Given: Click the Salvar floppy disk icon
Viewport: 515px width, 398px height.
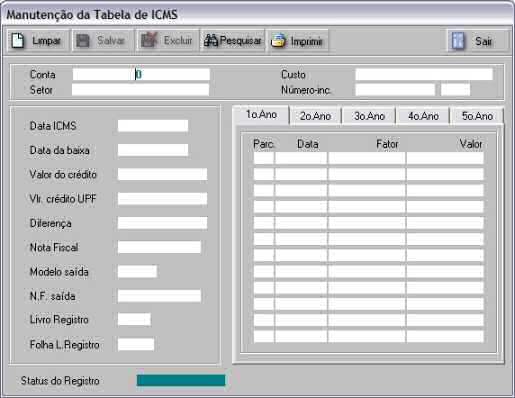Looking at the screenshot, I should pos(83,41).
